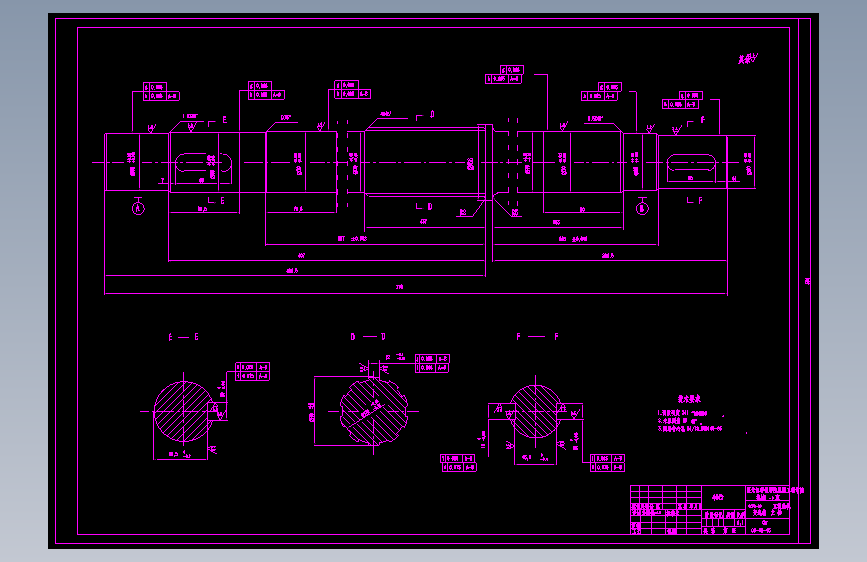This screenshot has height=562, width=867.
Task: Click the upper E cutting-plane marker above the shaft
Action: click(x=217, y=121)
